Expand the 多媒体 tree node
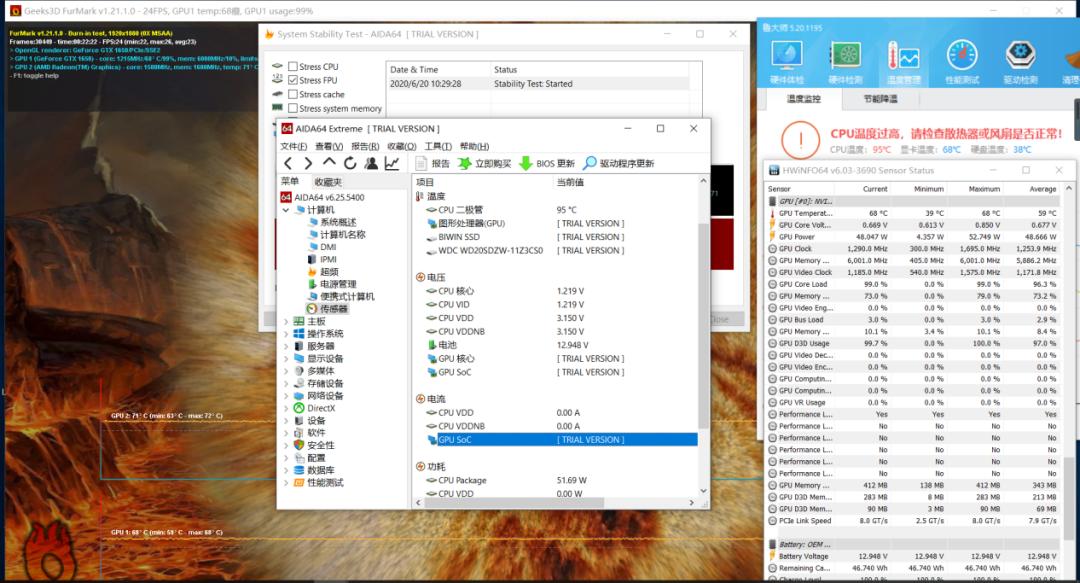 click(x=286, y=371)
